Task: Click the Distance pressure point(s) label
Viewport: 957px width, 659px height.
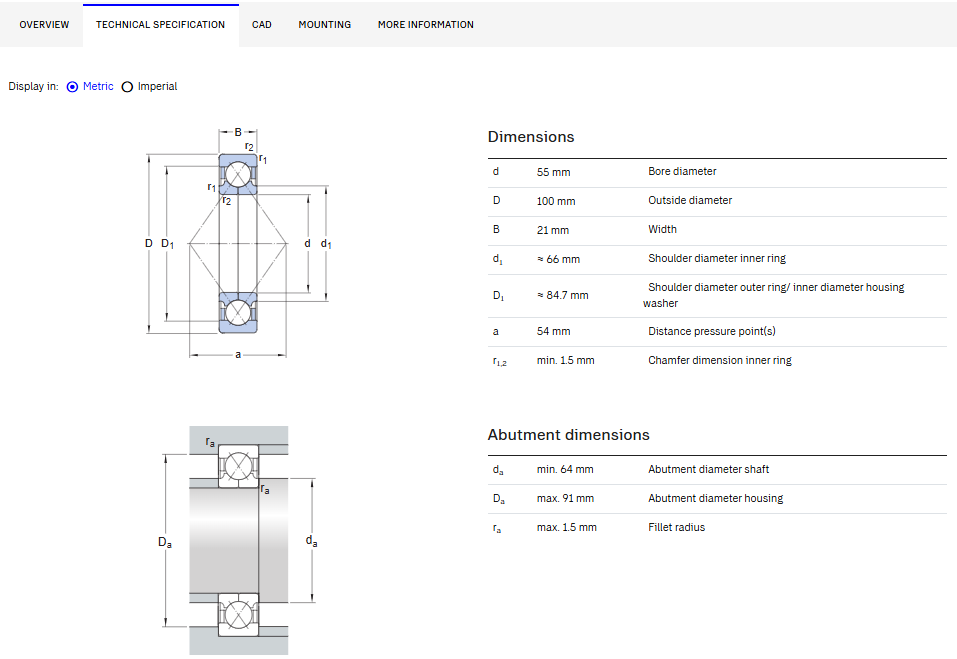Action: click(712, 331)
